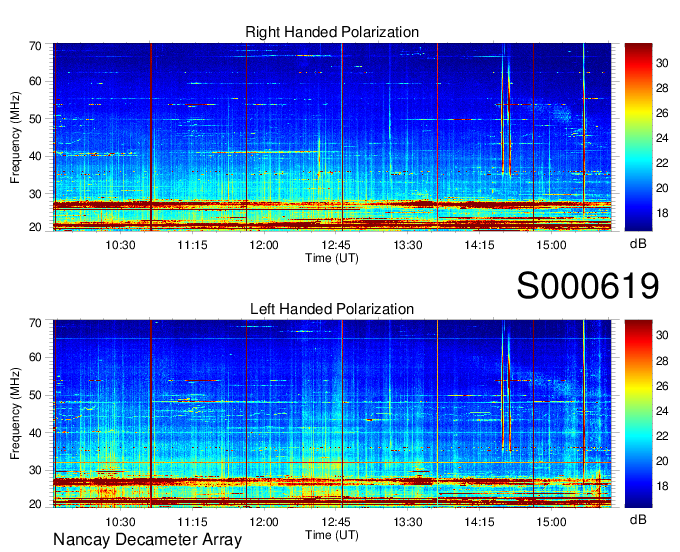Click the 24 dB label on the Right Handed colorbar
This screenshot has width=680, height=552.
(x=662, y=138)
